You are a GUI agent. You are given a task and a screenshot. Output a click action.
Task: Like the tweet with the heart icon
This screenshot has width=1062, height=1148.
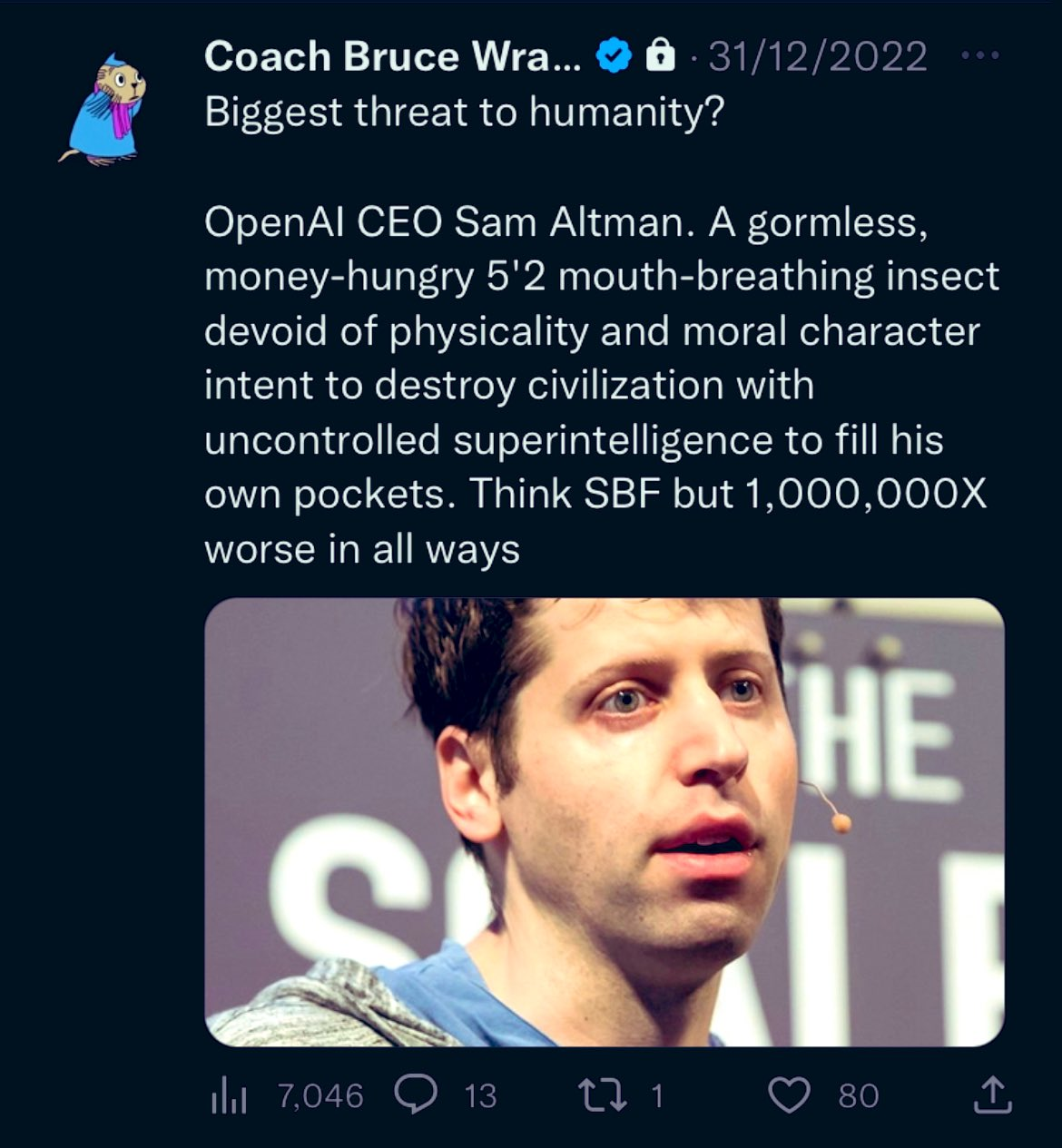(789, 1095)
